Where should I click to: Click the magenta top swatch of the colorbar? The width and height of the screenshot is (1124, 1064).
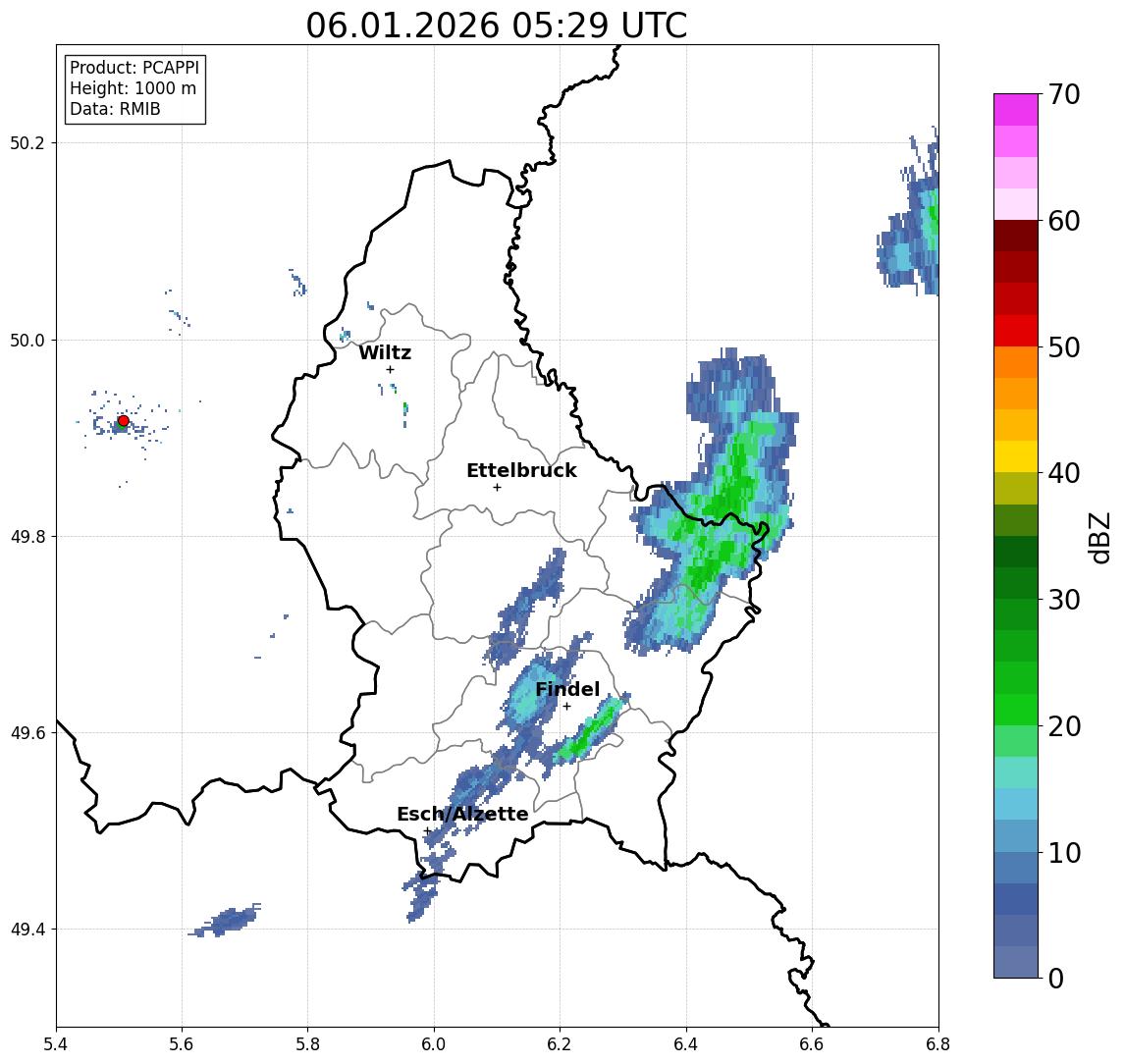[x=1016, y=110]
